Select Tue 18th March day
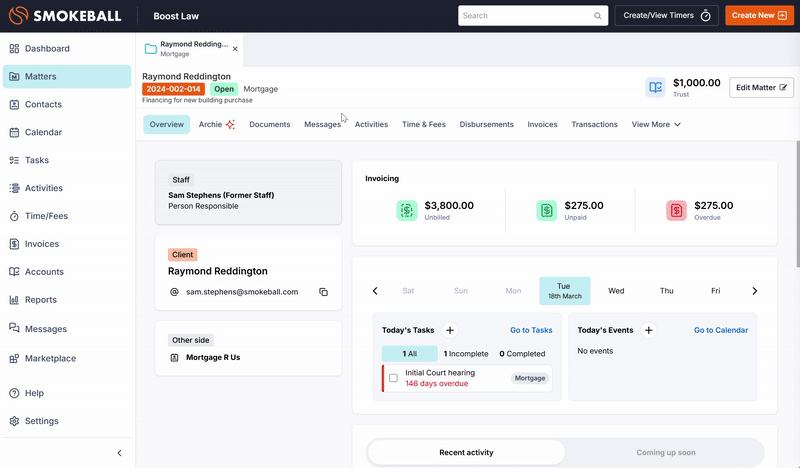 565,291
